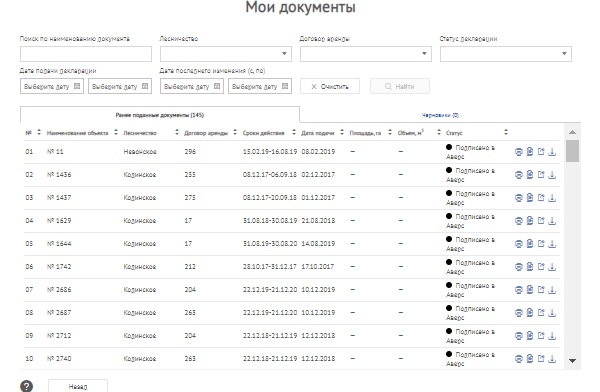Click the scrollbar down arrow
600x392 pixels.
pyautogui.click(x=572, y=361)
